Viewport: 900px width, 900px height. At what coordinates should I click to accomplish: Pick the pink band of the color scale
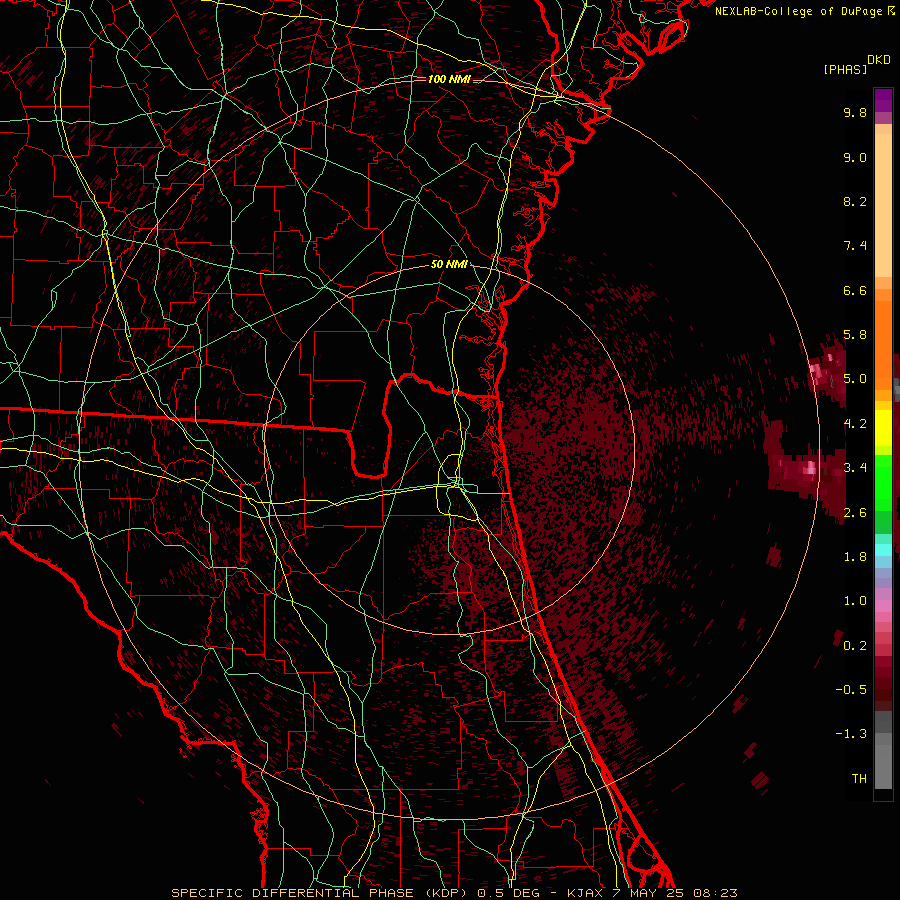(x=883, y=605)
